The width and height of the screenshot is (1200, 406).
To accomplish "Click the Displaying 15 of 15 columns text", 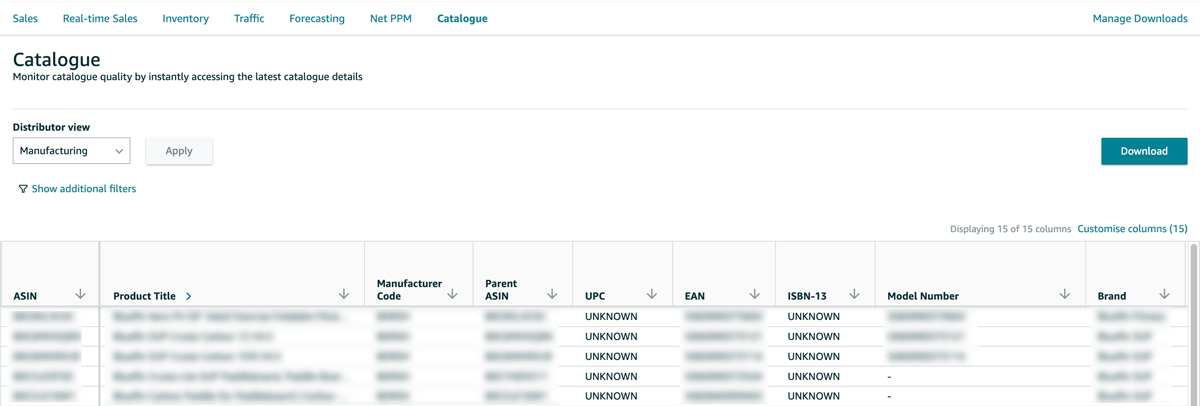I will pyautogui.click(x=1010, y=229).
